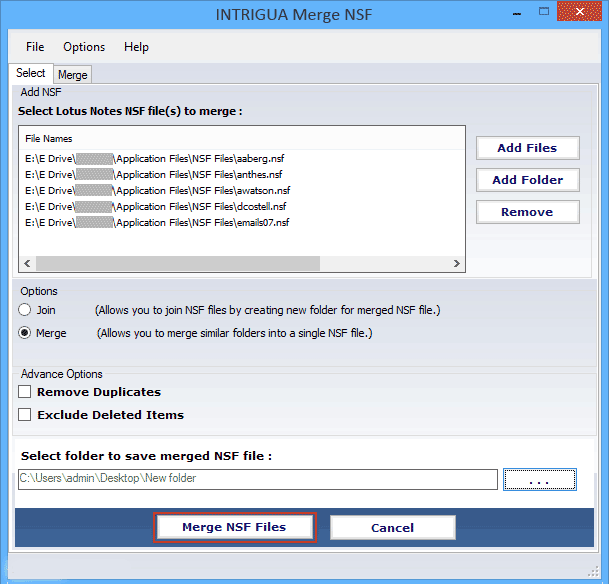The width and height of the screenshot is (609, 584).
Task: Switch to the Merge tab
Action: (72, 75)
